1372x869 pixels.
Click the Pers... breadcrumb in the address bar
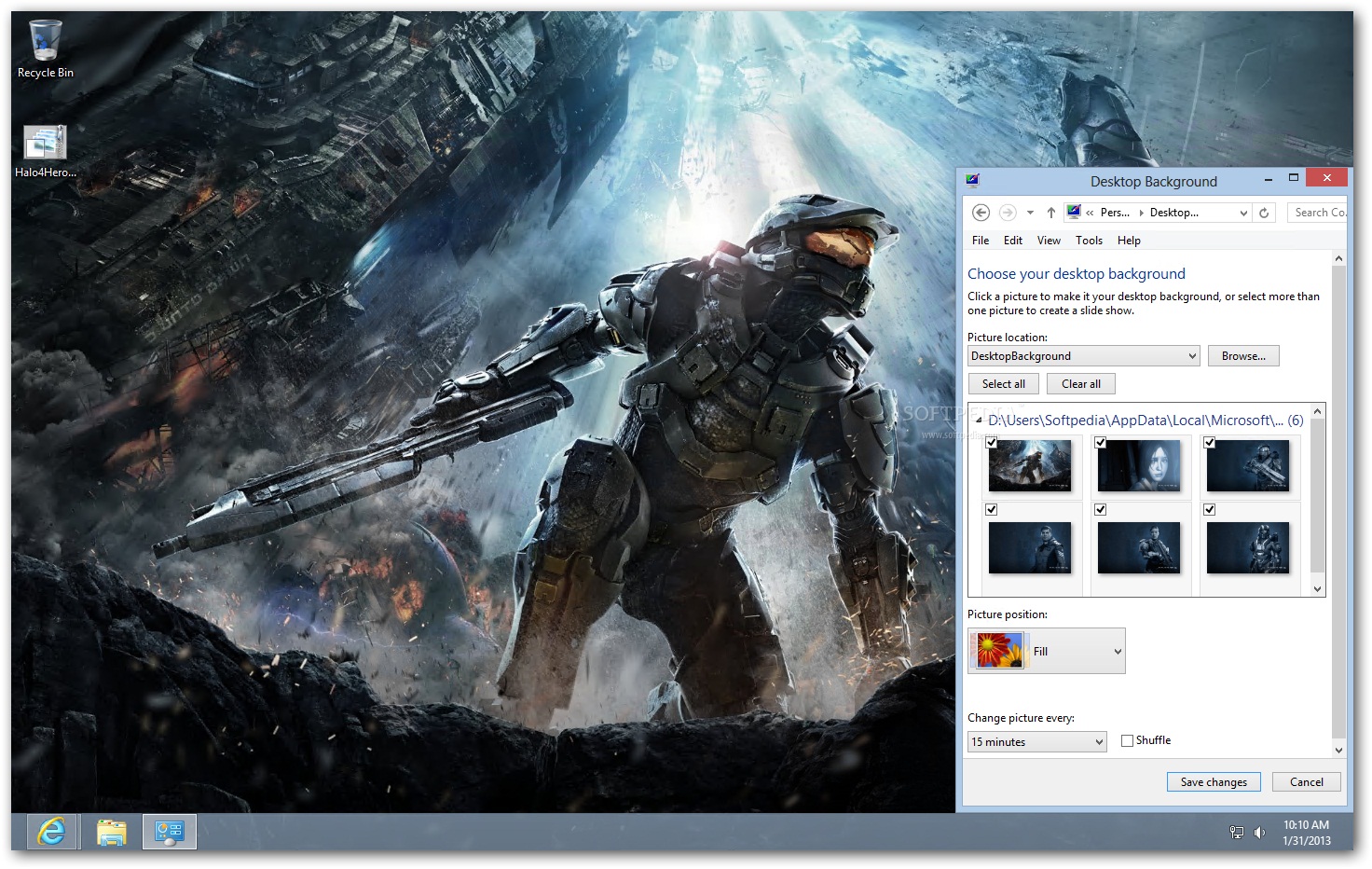(1115, 213)
